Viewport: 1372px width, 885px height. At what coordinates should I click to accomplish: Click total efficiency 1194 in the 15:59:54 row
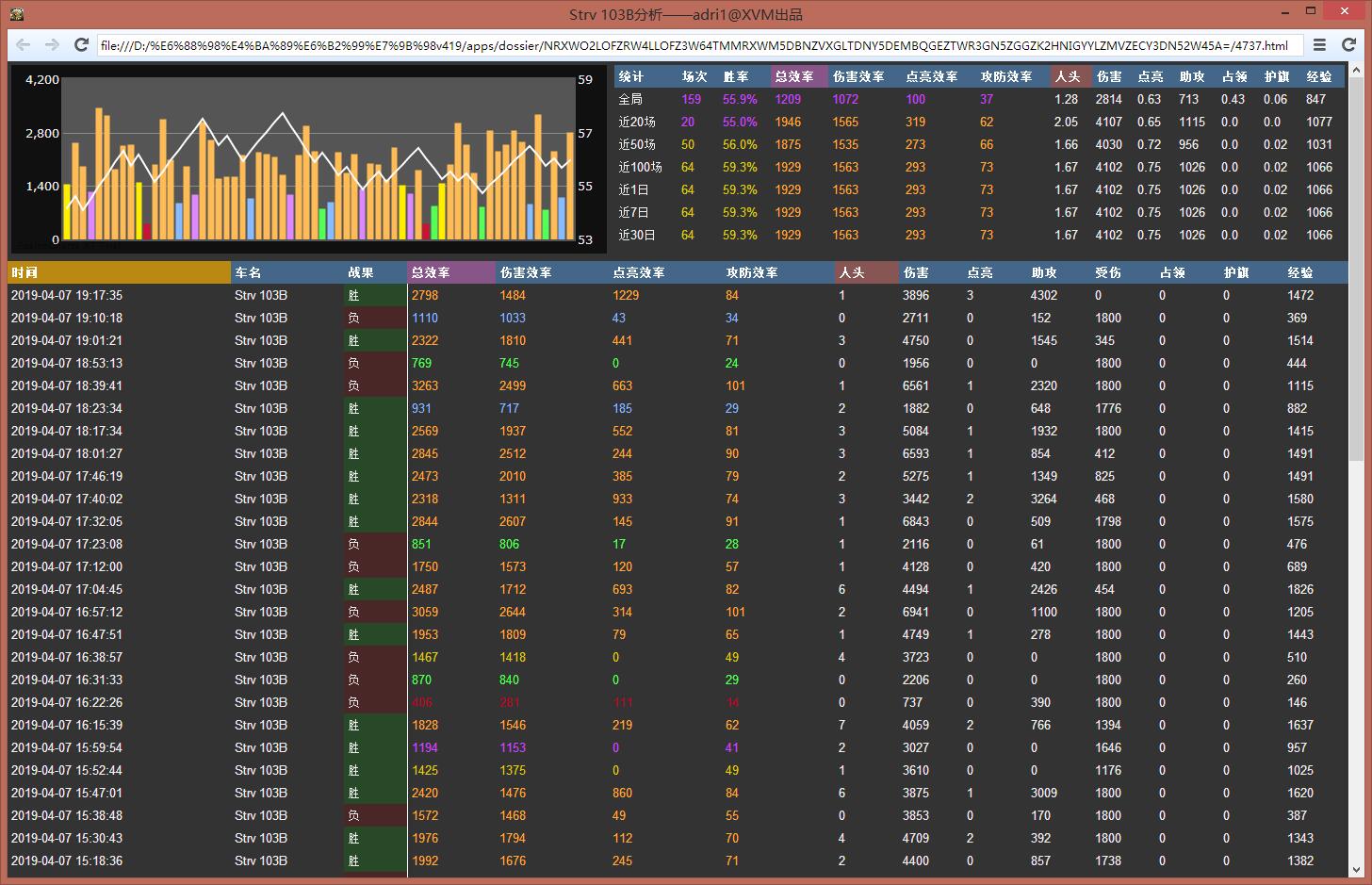coord(425,747)
